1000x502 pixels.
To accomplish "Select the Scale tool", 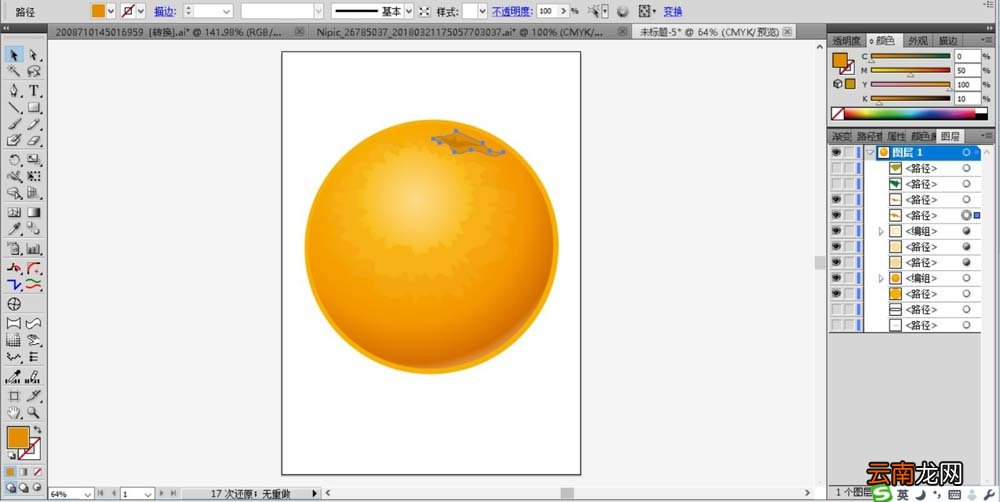I will click(x=34, y=159).
